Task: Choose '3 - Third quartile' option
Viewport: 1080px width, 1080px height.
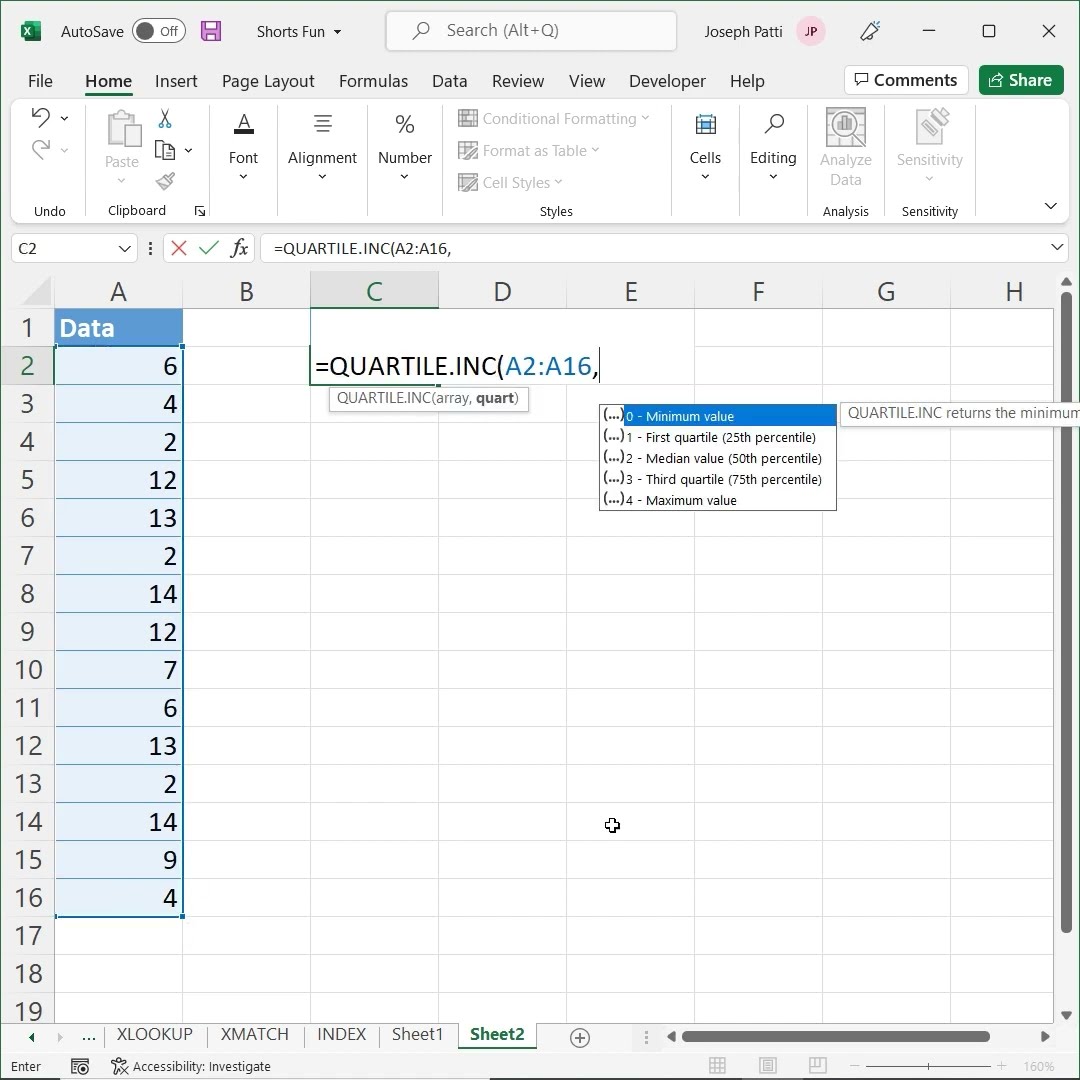Action: 718,479
